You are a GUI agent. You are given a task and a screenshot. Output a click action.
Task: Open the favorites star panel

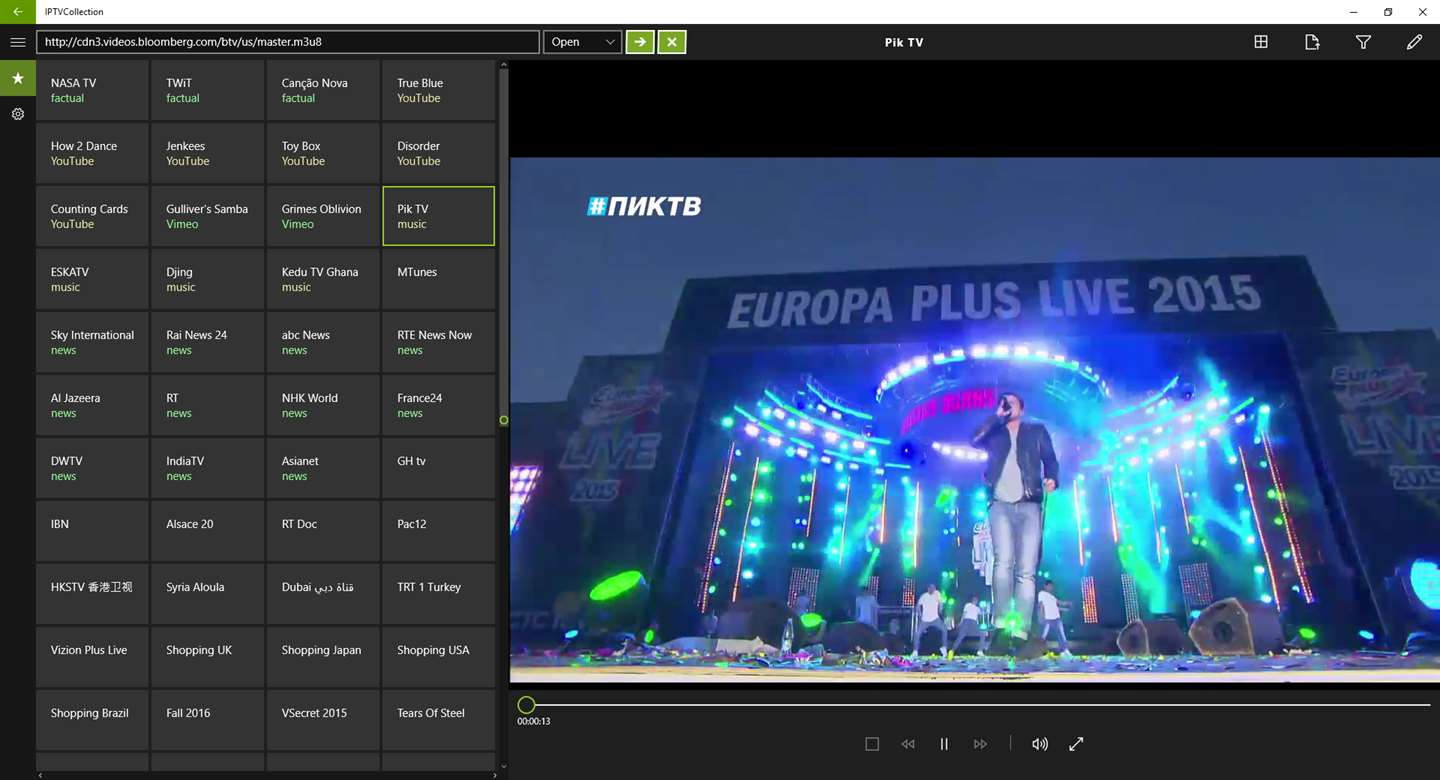[18, 78]
